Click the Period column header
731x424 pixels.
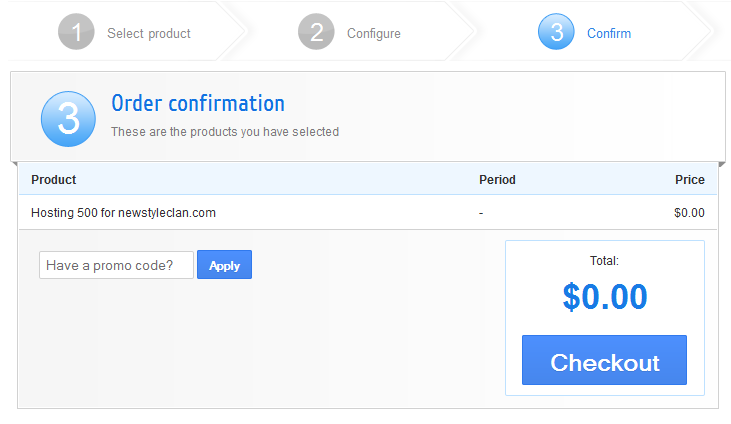pos(497,180)
